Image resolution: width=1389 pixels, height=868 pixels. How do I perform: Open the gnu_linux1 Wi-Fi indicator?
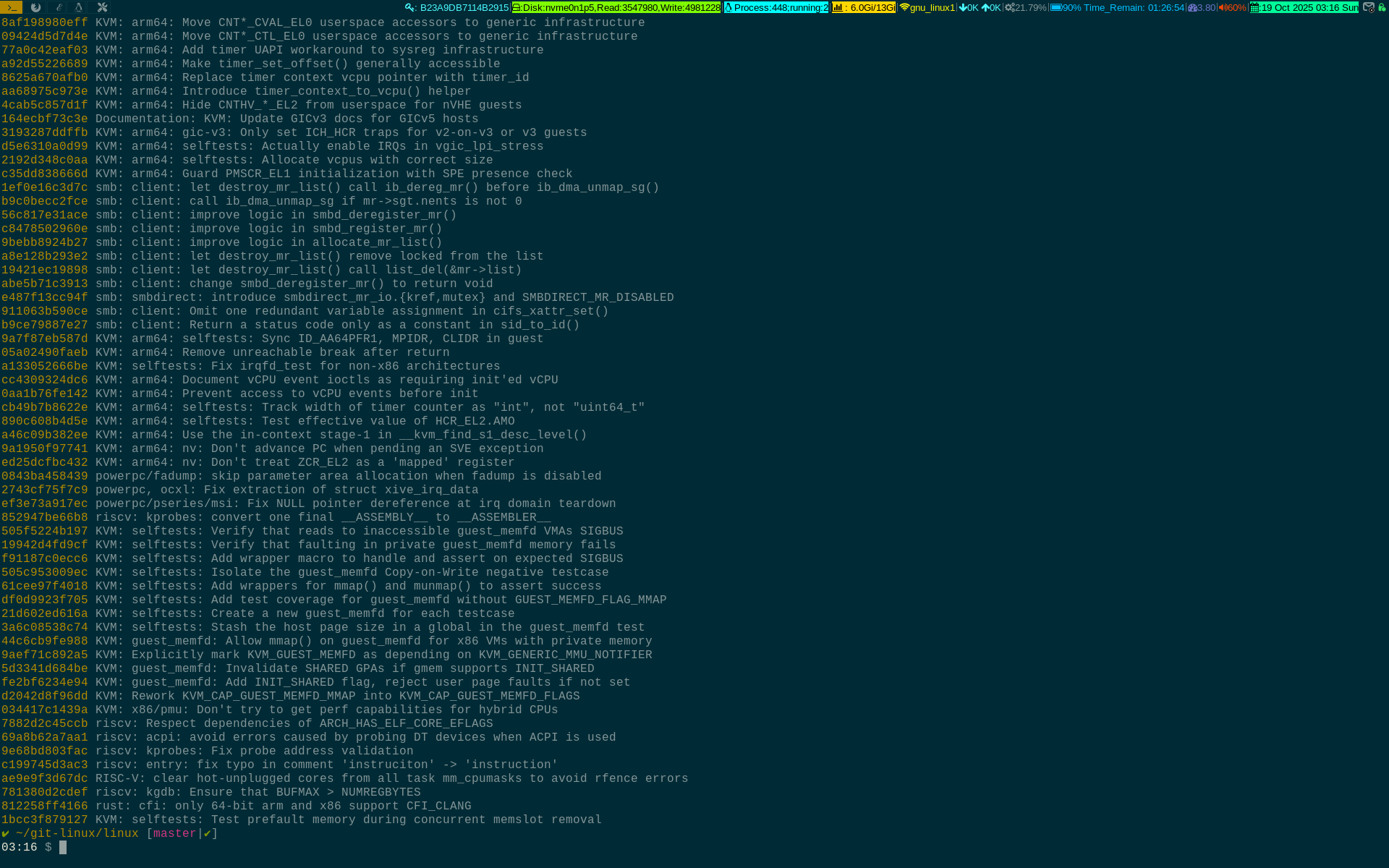pyautogui.click(x=927, y=7)
